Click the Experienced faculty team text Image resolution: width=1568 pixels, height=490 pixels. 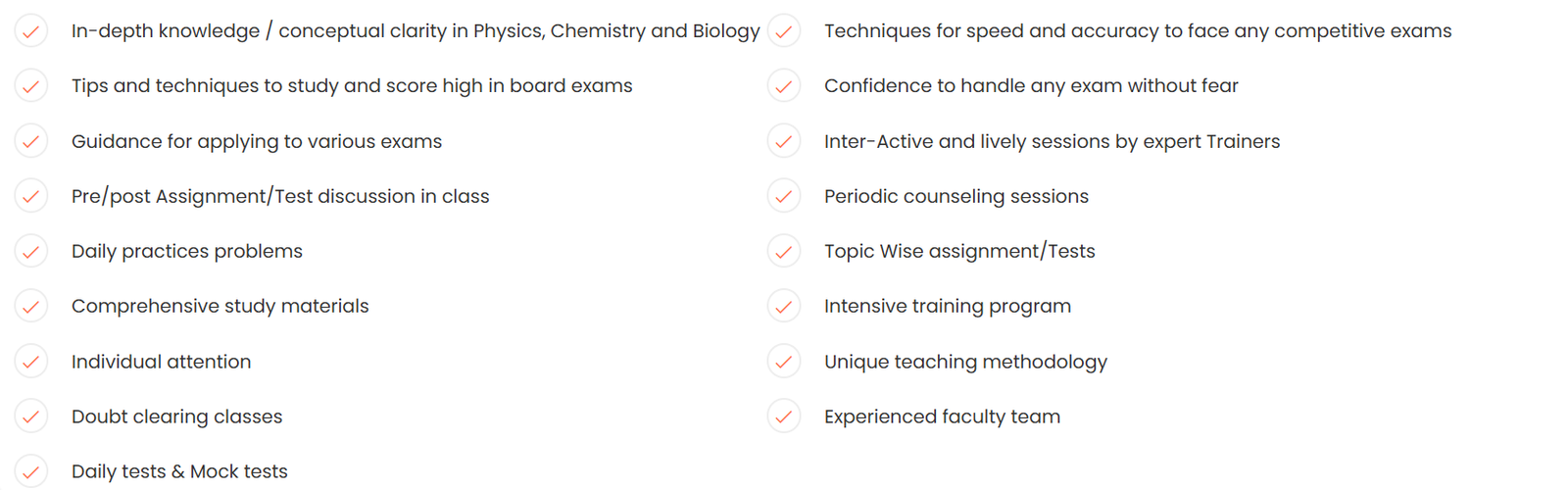pos(942,416)
